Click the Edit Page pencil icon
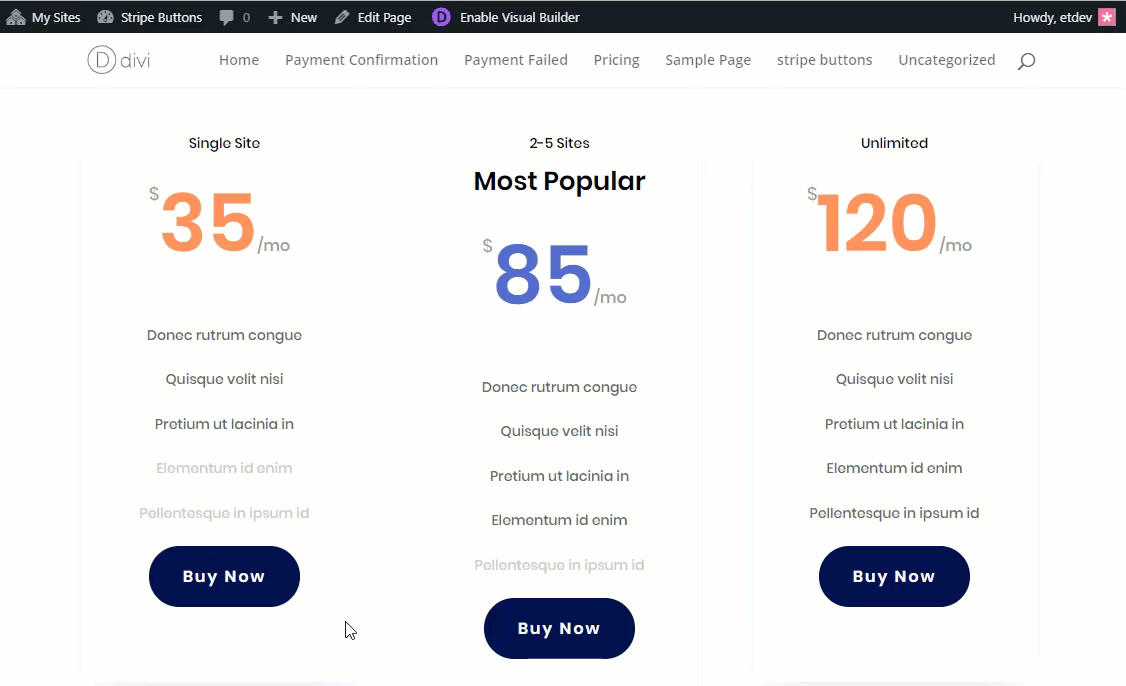 click(342, 17)
